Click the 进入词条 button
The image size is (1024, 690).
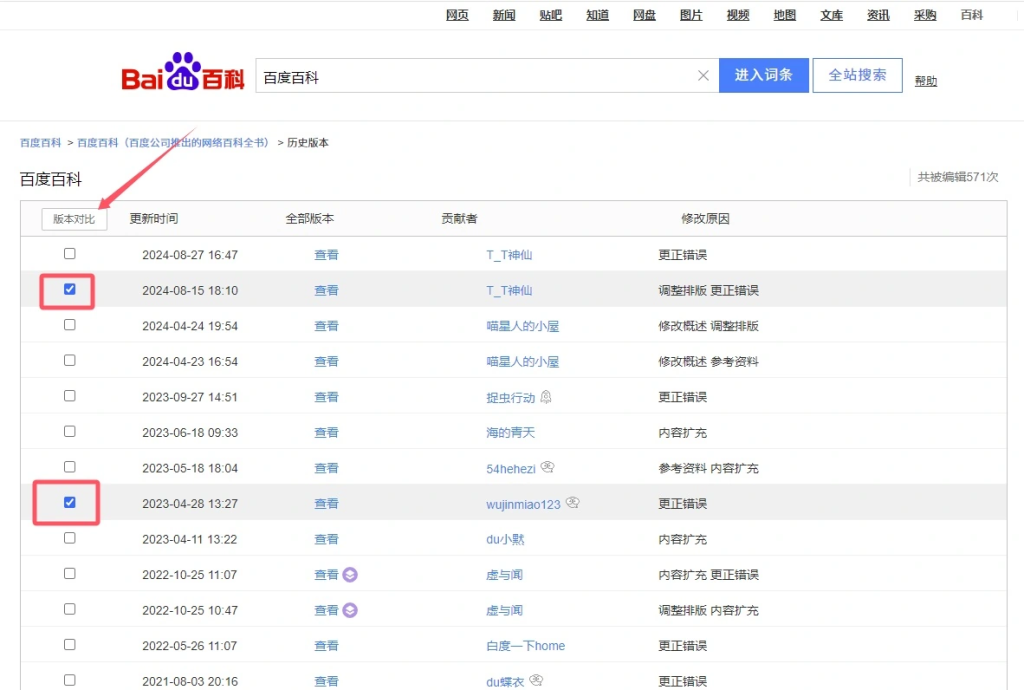(763, 75)
